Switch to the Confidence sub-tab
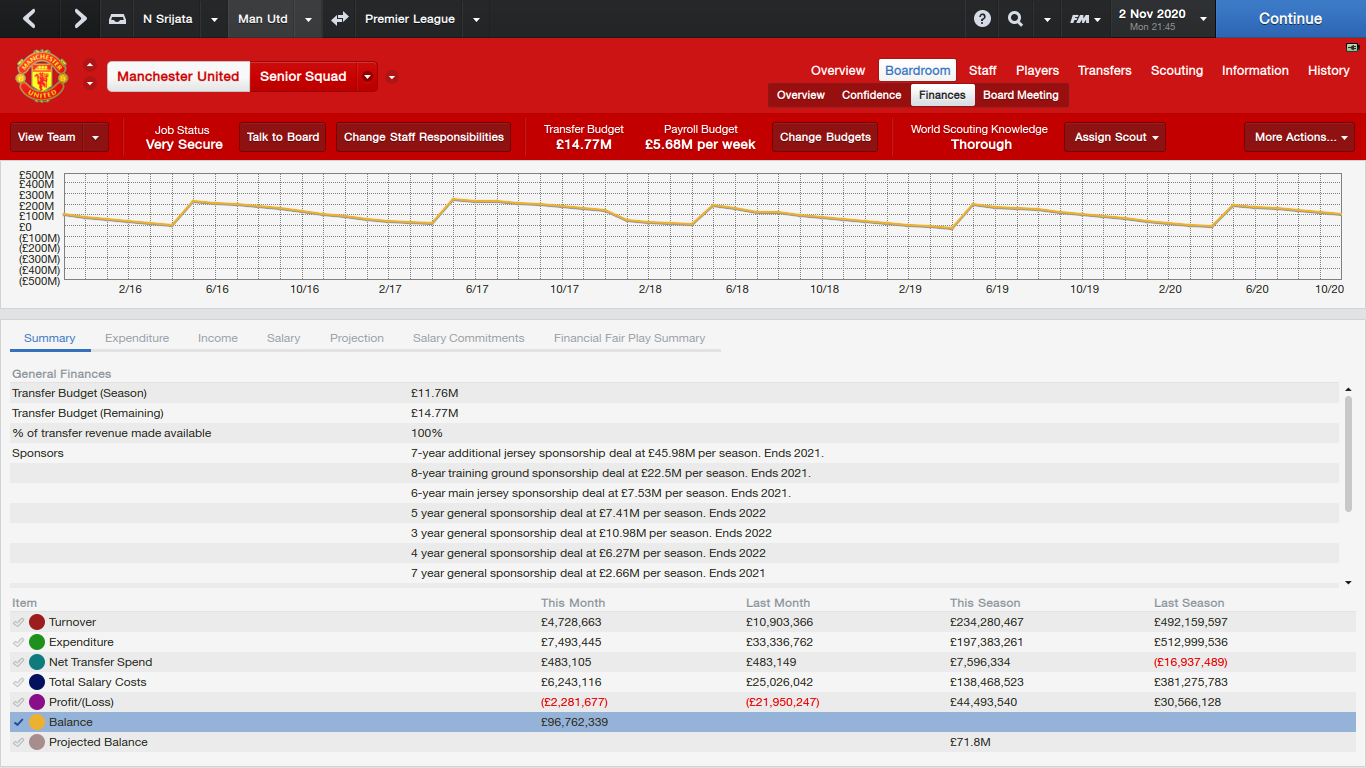The image size is (1366, 768). click(x=871, y=95)
